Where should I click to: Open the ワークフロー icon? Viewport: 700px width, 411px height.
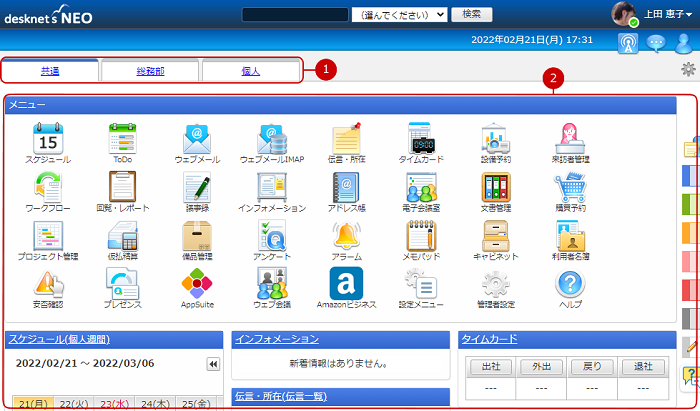pos(48,187)
